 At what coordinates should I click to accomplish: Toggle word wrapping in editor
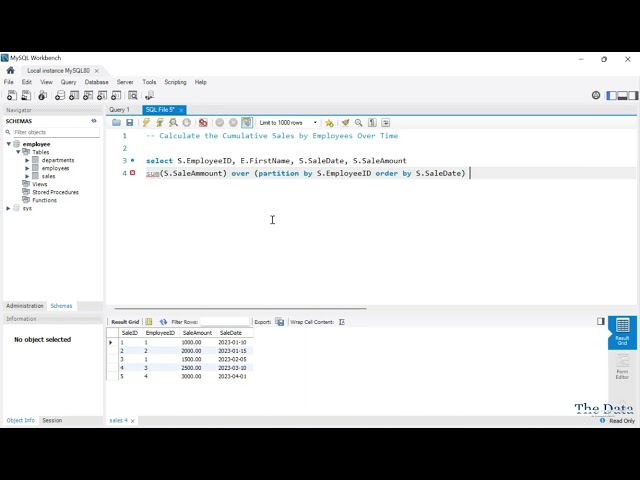[386, 122]
